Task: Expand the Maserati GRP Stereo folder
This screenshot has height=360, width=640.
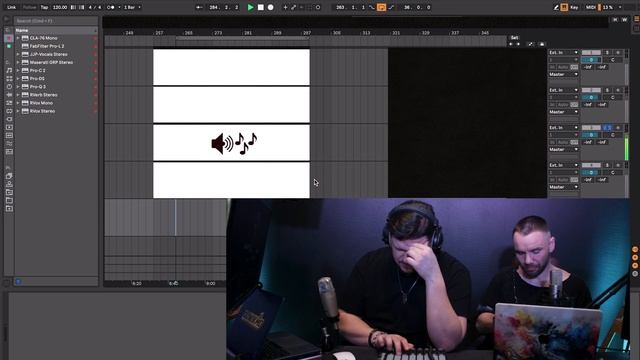Action: coord(18,62)
